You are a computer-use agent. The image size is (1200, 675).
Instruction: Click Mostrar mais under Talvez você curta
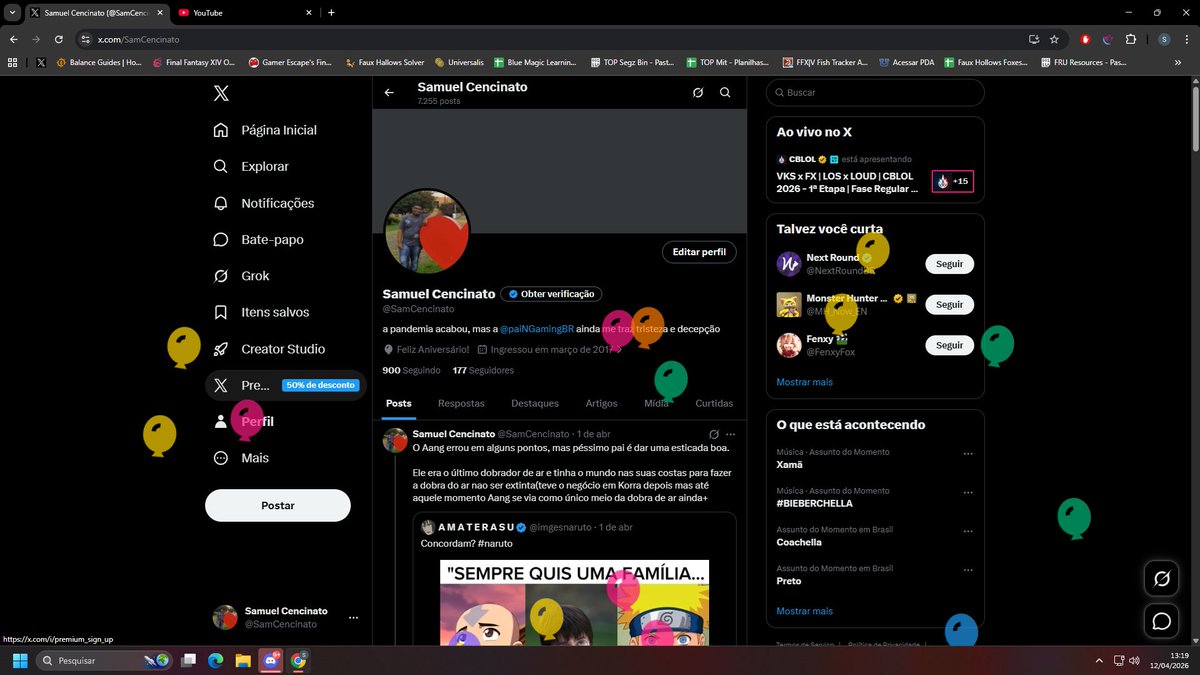pos(804,382)
